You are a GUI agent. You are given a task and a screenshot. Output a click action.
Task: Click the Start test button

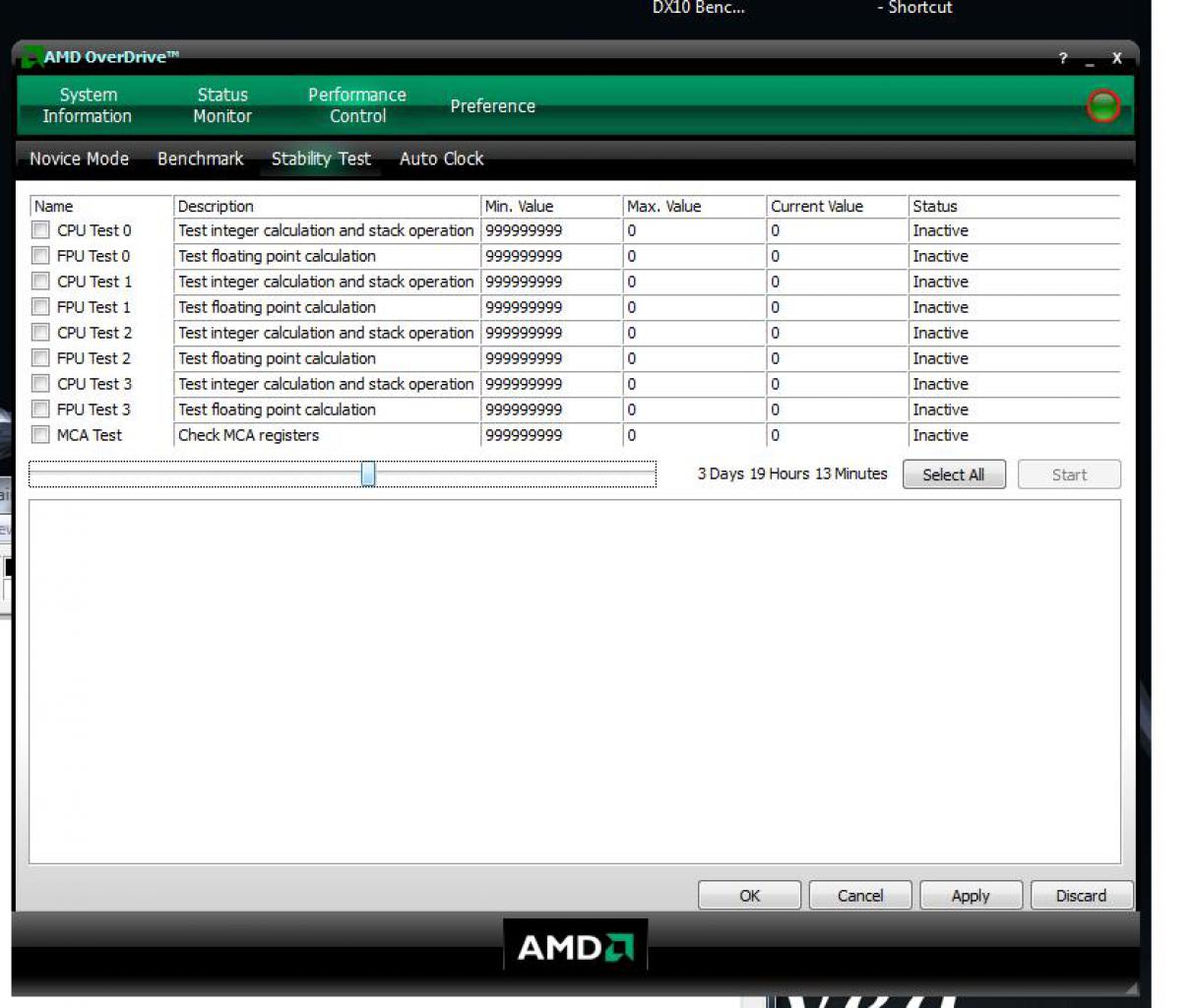(x=1069, y=474)
